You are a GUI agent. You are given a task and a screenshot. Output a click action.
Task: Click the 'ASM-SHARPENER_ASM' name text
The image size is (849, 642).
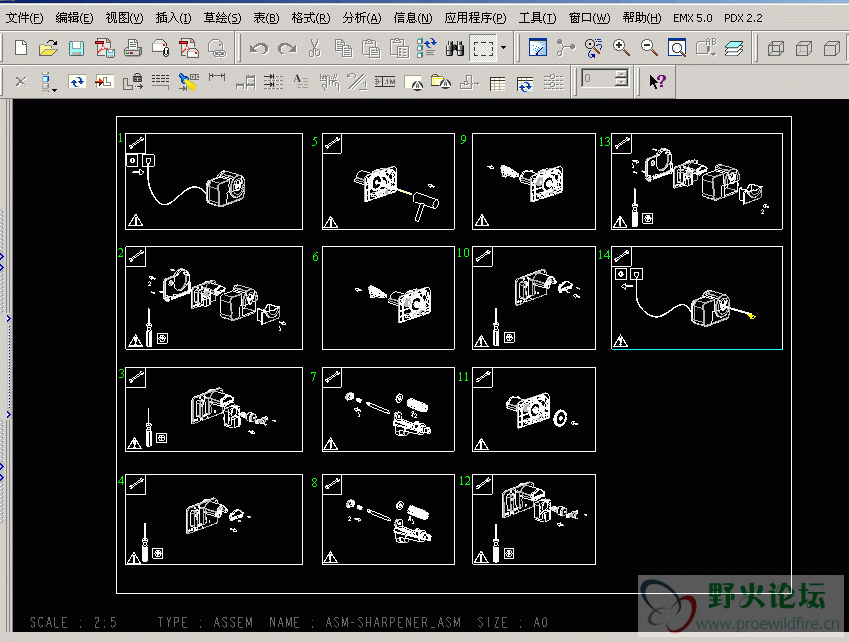tap(393, 623)
